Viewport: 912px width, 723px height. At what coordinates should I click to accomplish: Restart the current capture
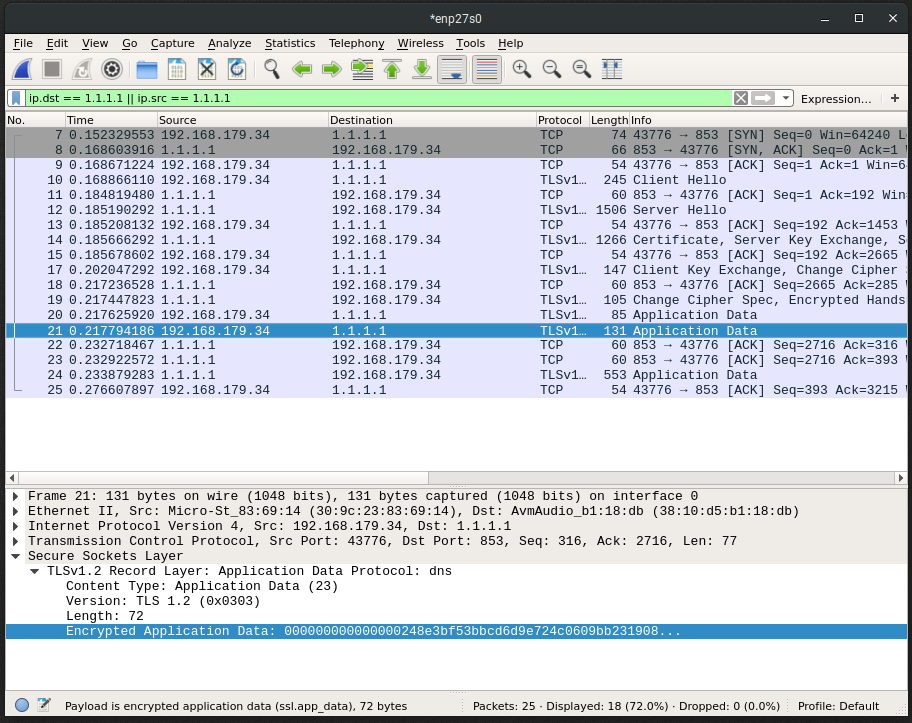82,69
